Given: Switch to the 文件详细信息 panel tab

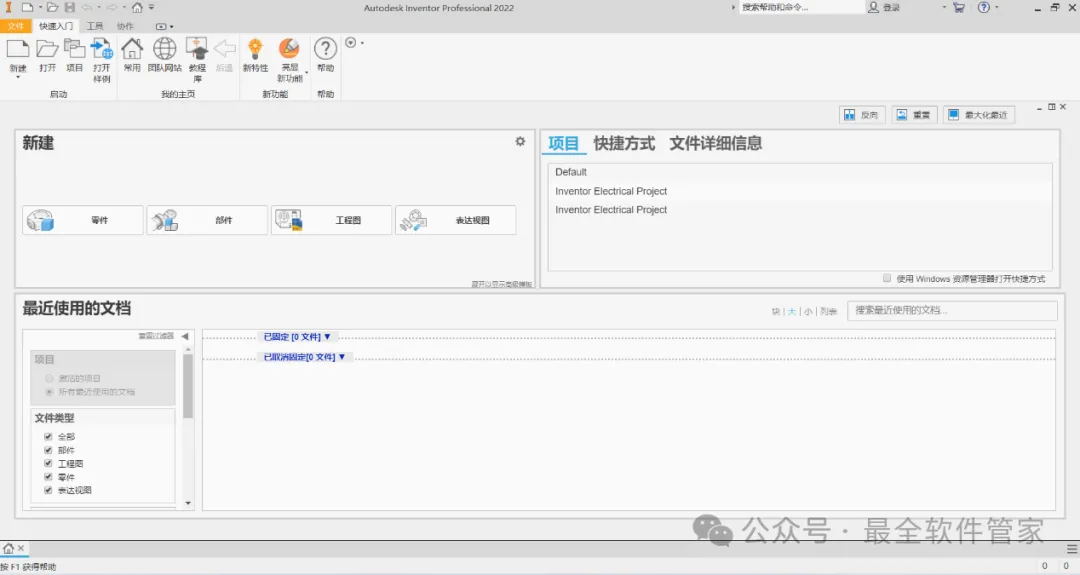Looking at the screenshot, I should 716,143.
